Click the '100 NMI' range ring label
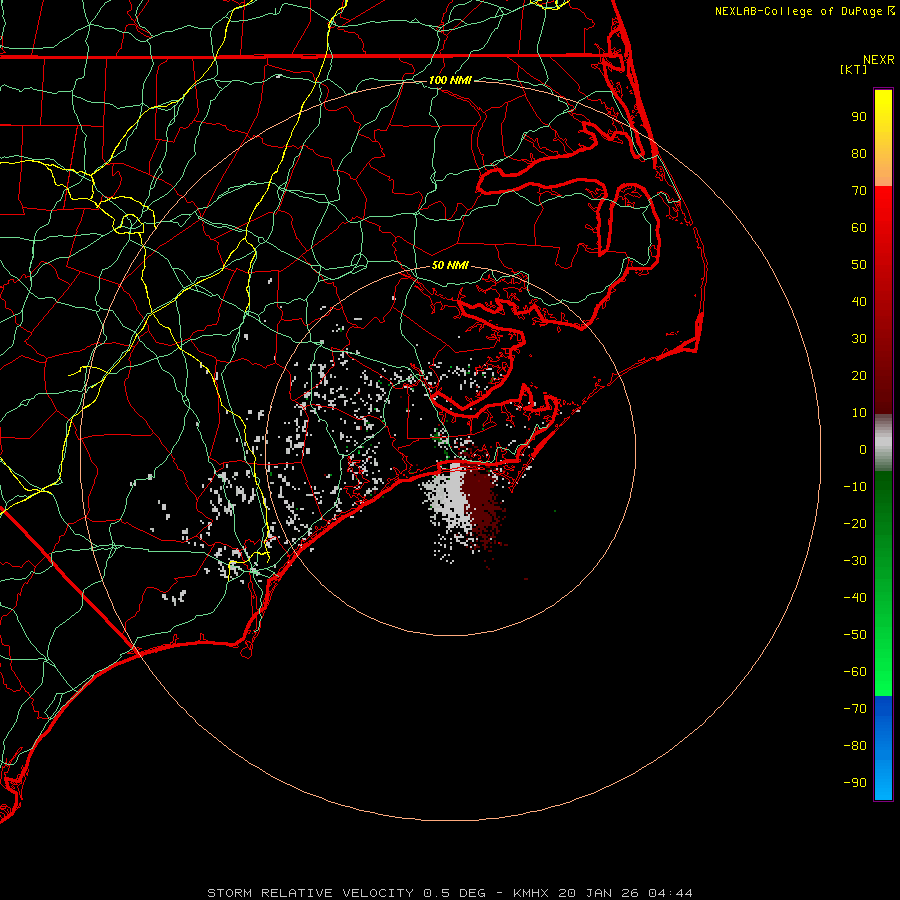Screen dimensions: 900x900 tap(450, 80)
